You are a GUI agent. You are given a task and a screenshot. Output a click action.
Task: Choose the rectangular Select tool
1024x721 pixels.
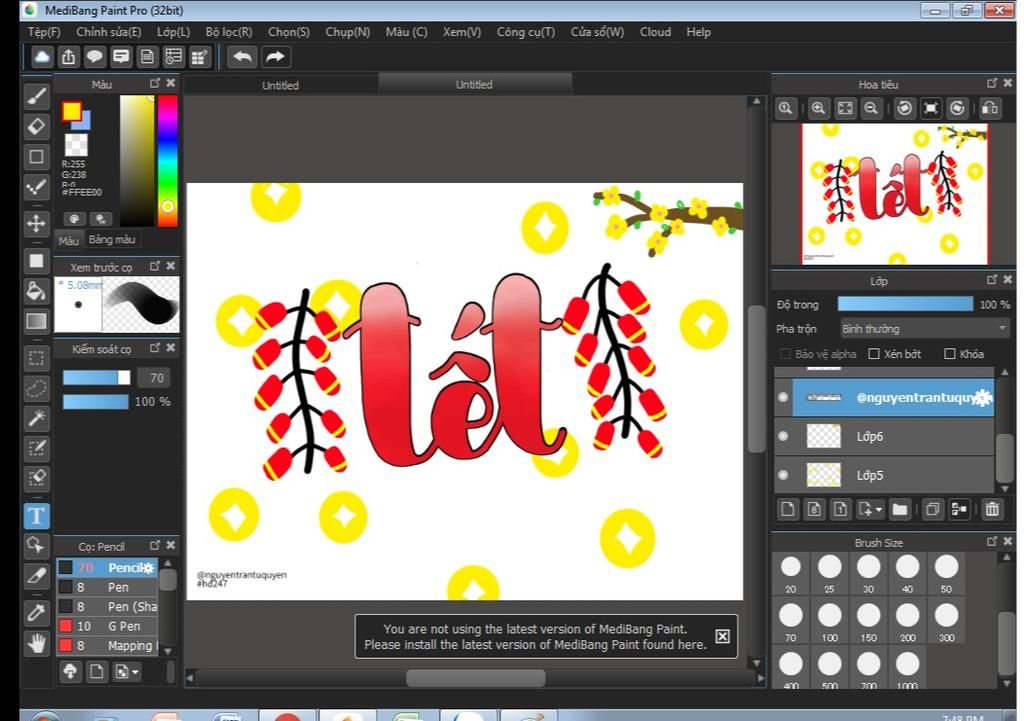point(37,358)
